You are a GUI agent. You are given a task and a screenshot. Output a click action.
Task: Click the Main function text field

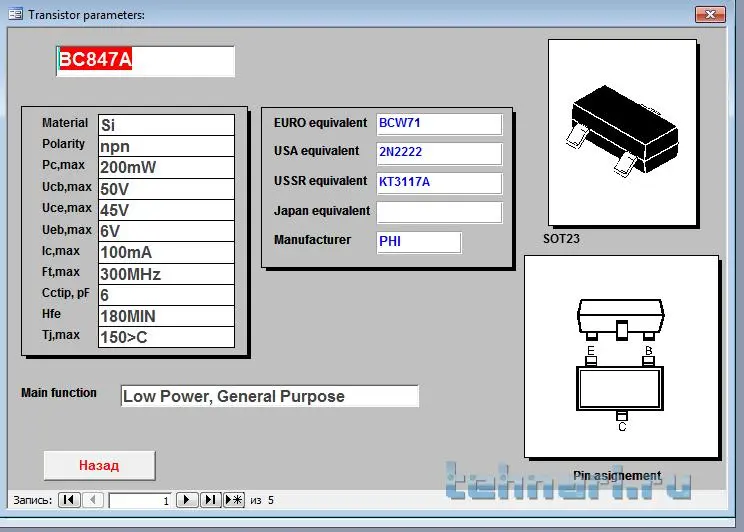point(270,396)
